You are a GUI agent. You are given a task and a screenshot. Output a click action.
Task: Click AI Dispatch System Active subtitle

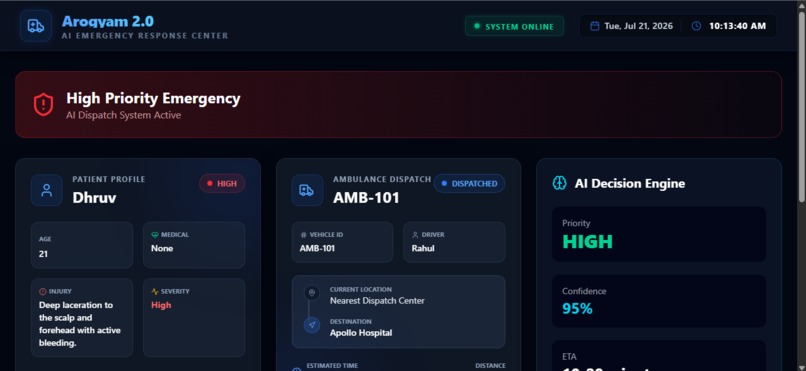click(123, 115)
